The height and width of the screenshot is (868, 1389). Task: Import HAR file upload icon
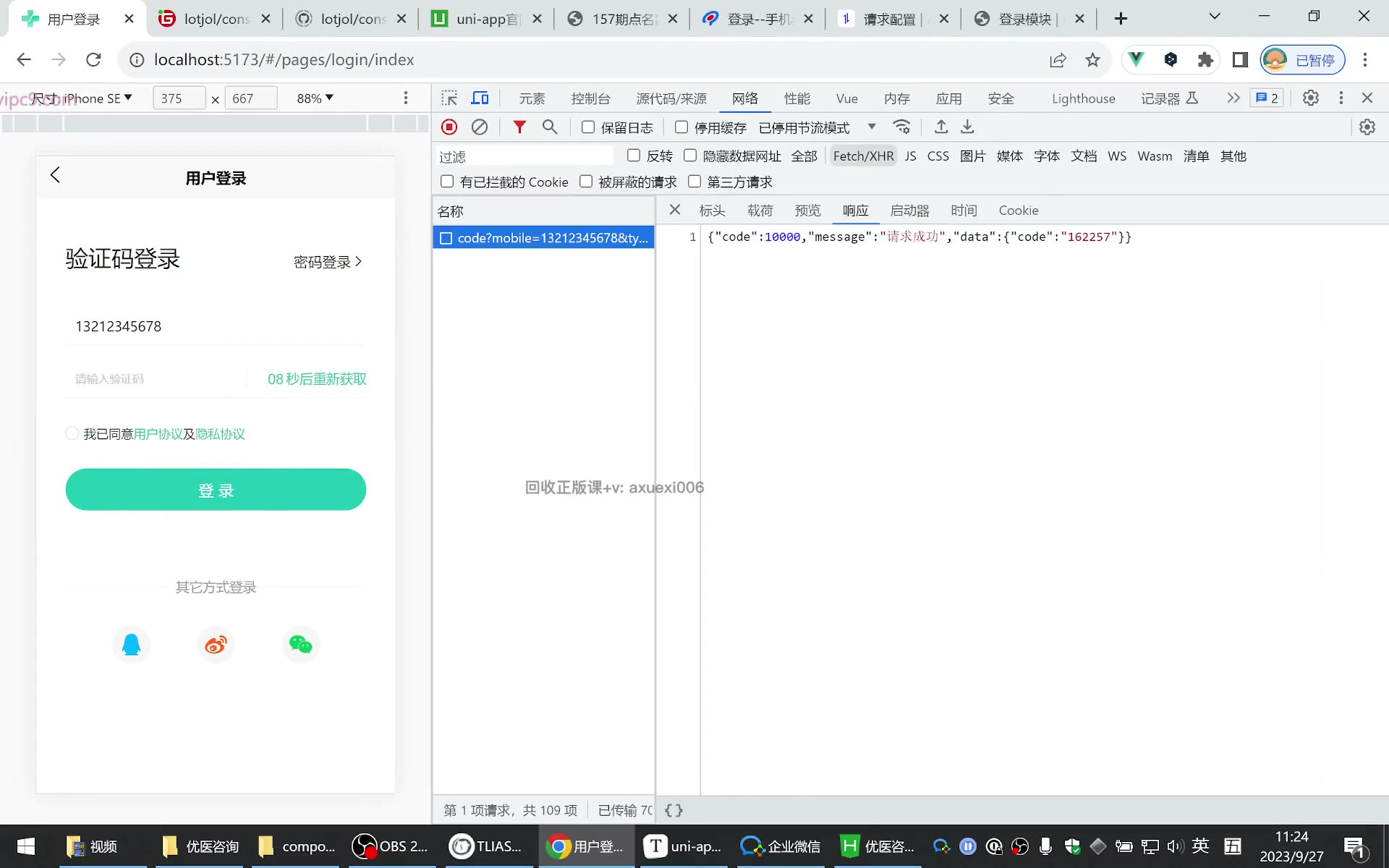pyautogui.click(x=940, y=127)
